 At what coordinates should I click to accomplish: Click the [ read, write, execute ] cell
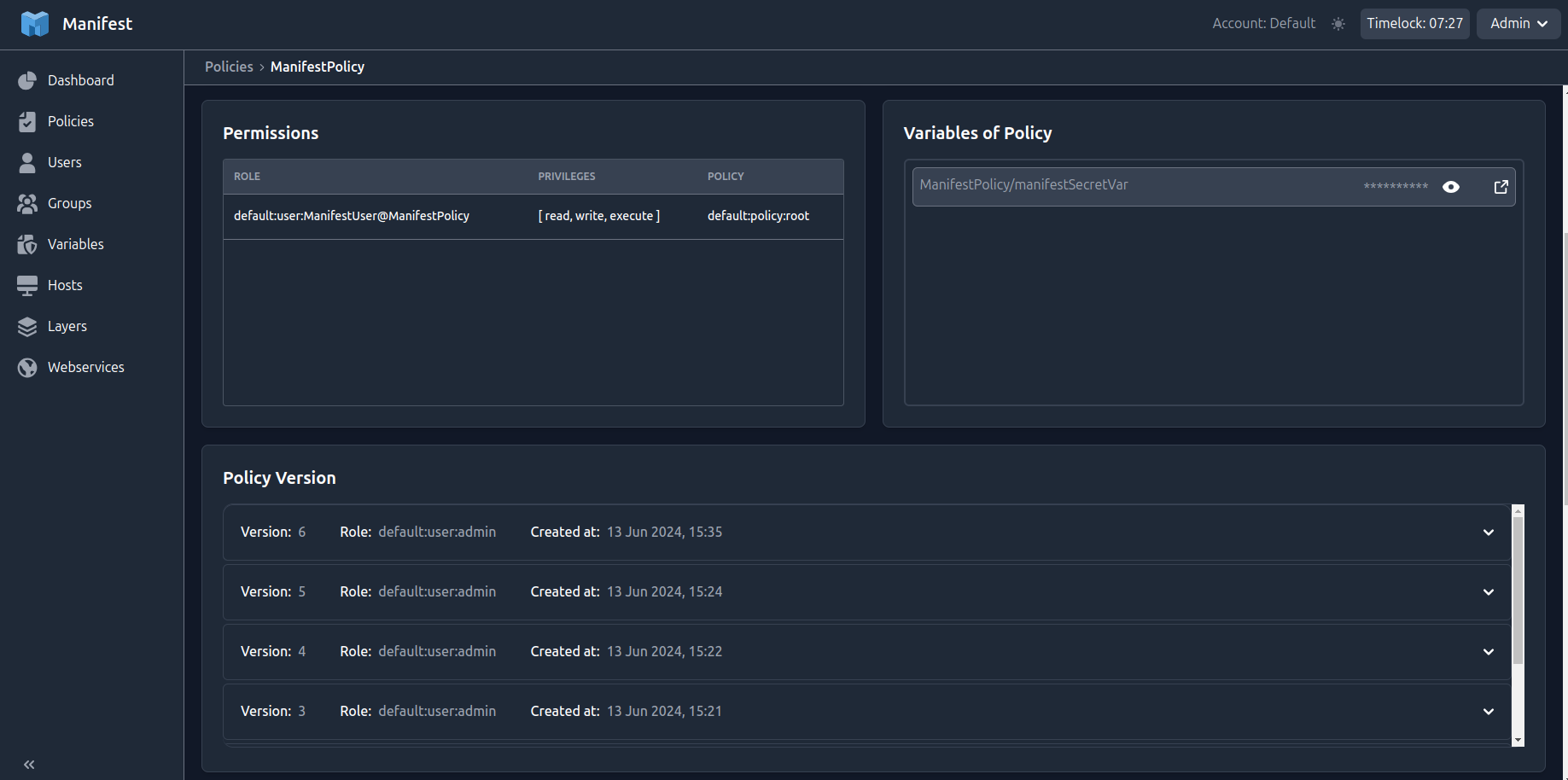tap(599, 216)
